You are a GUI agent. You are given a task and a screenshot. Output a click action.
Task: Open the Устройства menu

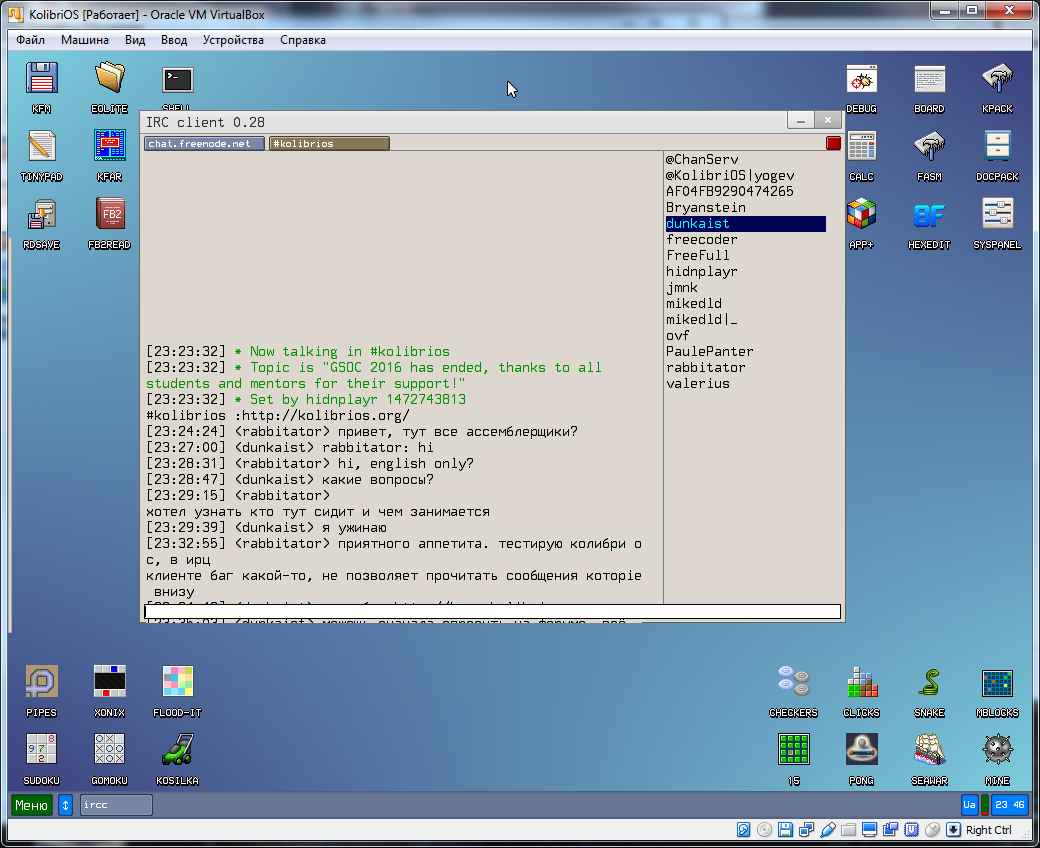point(233,40)
